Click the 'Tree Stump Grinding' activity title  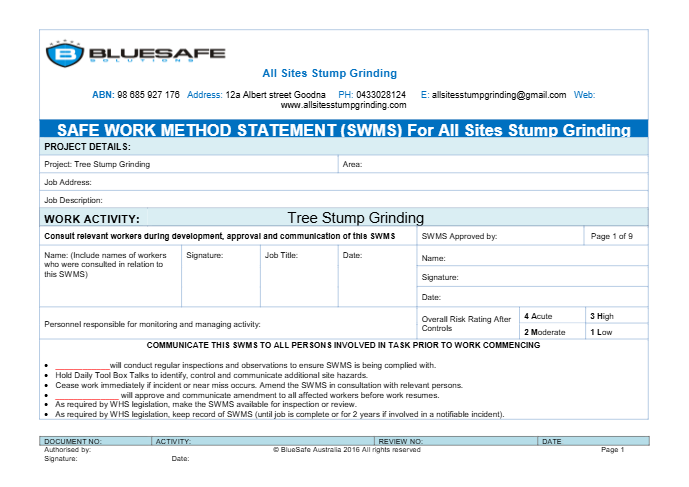[x=355, y=218]
